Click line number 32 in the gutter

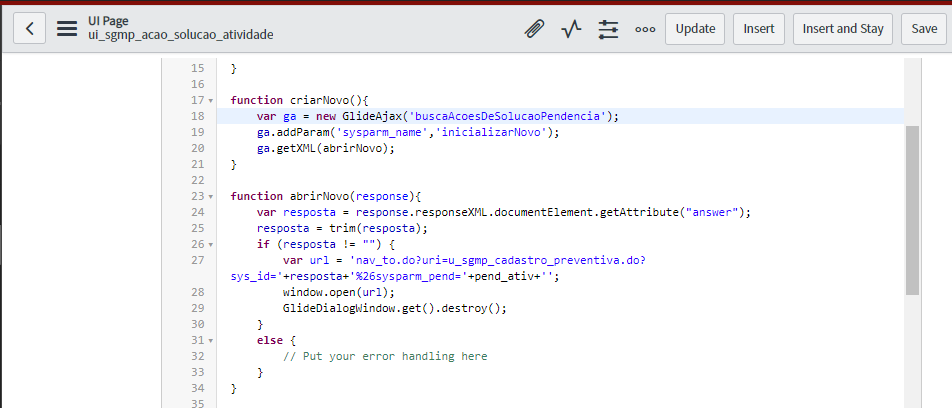coord(197,357)
